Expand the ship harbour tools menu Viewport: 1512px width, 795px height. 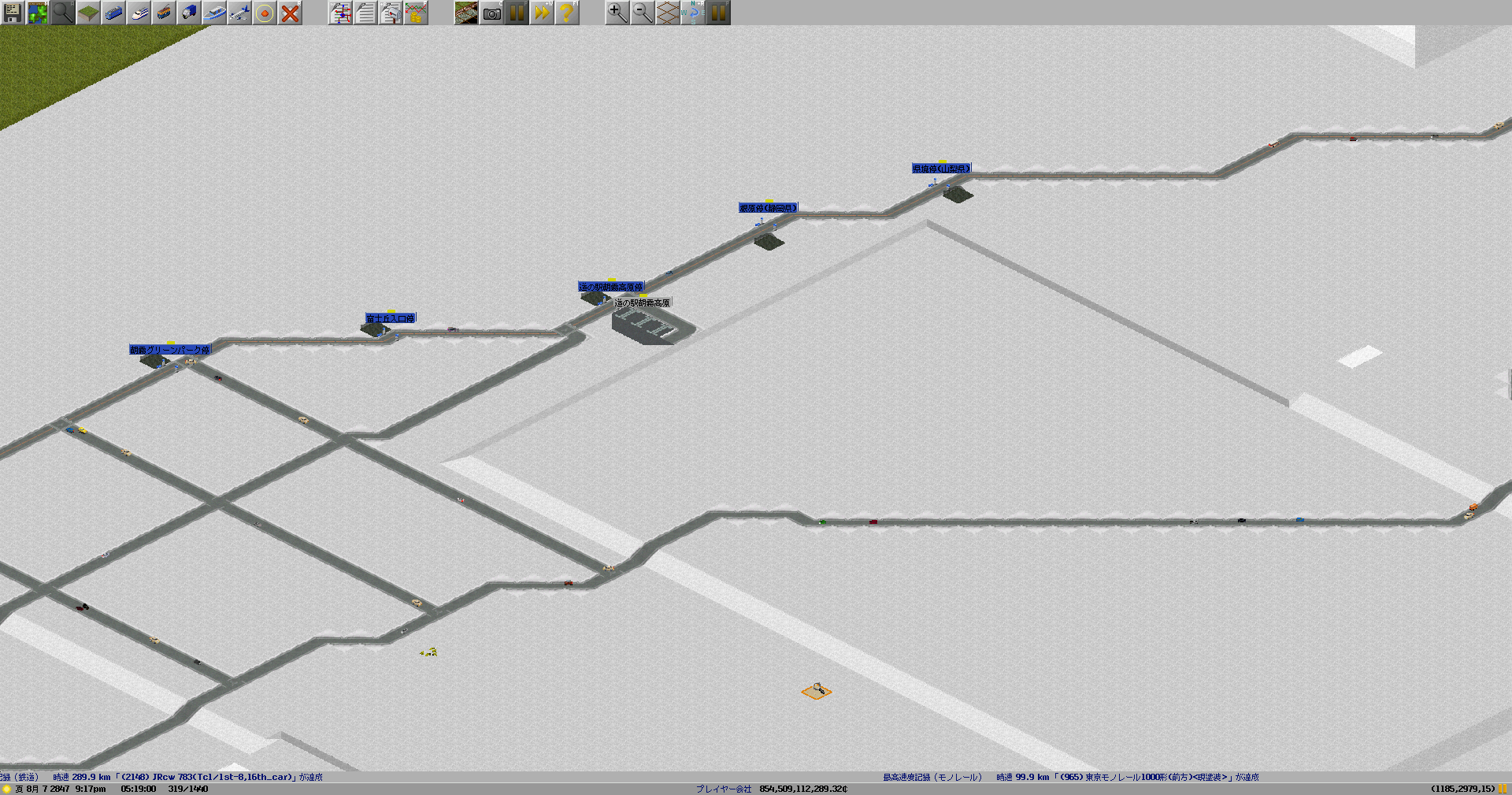click(x=214, y=13)
